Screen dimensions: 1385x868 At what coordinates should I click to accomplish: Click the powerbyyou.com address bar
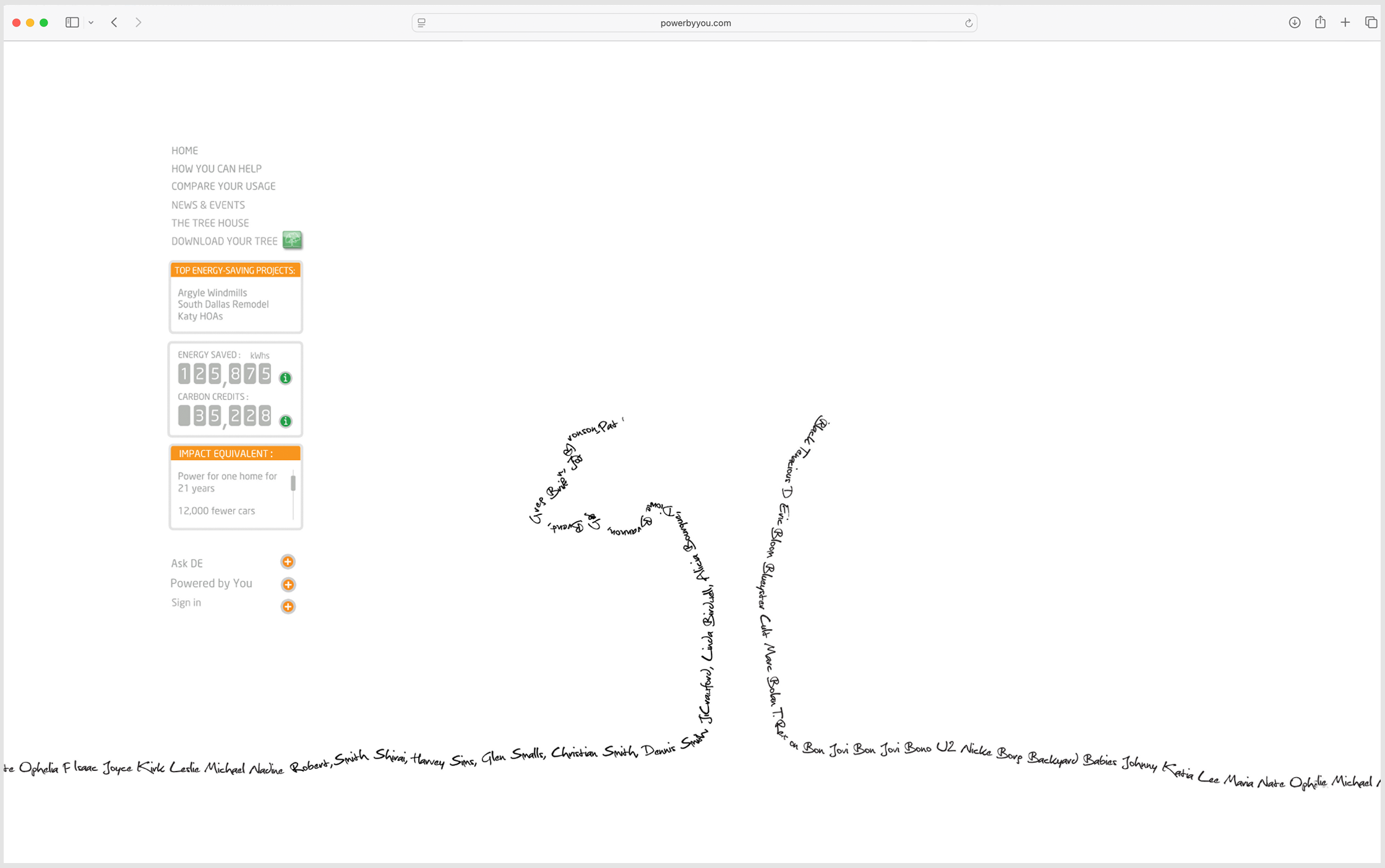695,23
